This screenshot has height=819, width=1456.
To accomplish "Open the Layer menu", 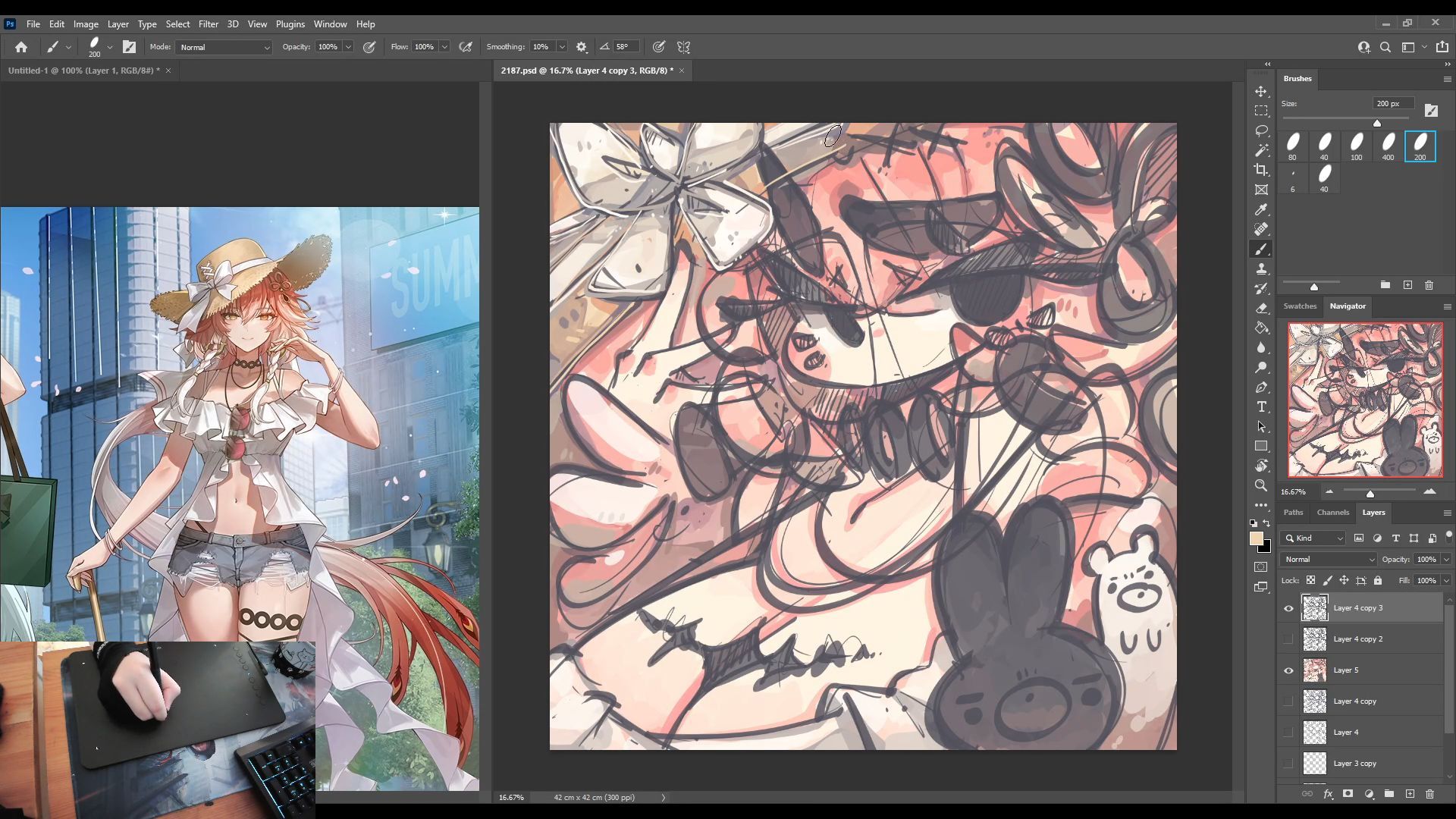I will pos(118,24).
